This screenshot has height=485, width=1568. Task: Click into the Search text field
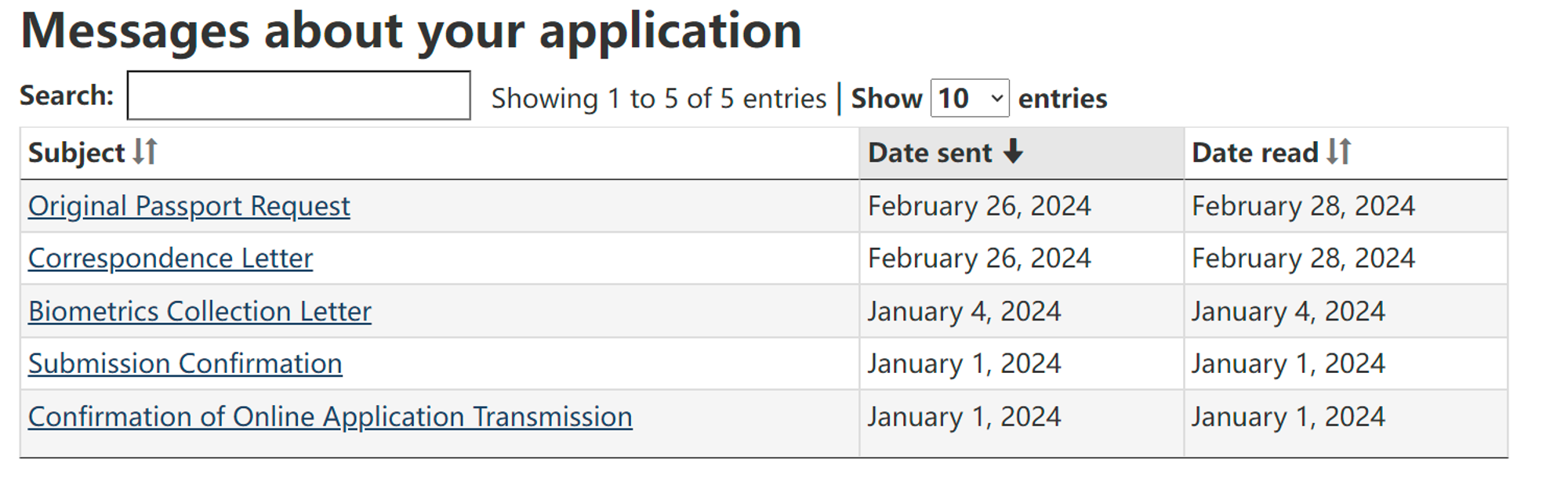pos(299,96)
